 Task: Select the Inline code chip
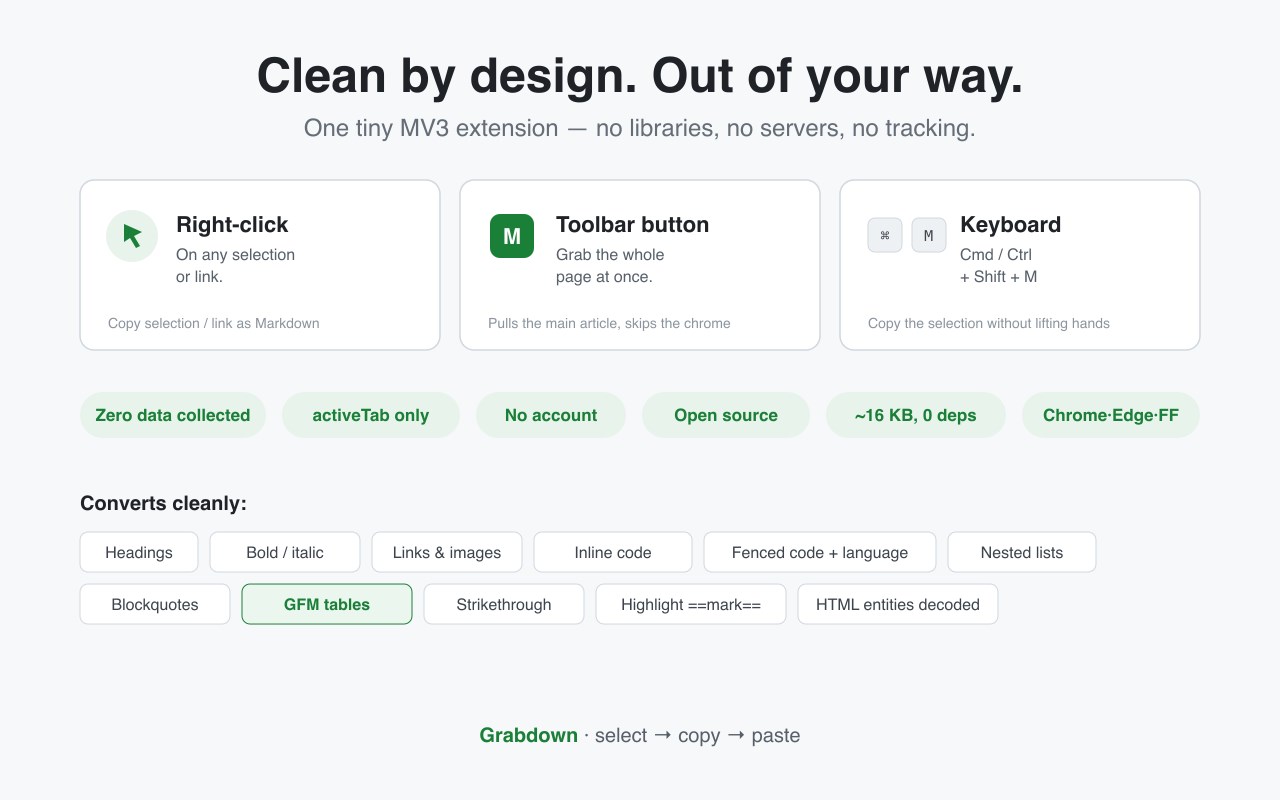[x=613, y=552]
